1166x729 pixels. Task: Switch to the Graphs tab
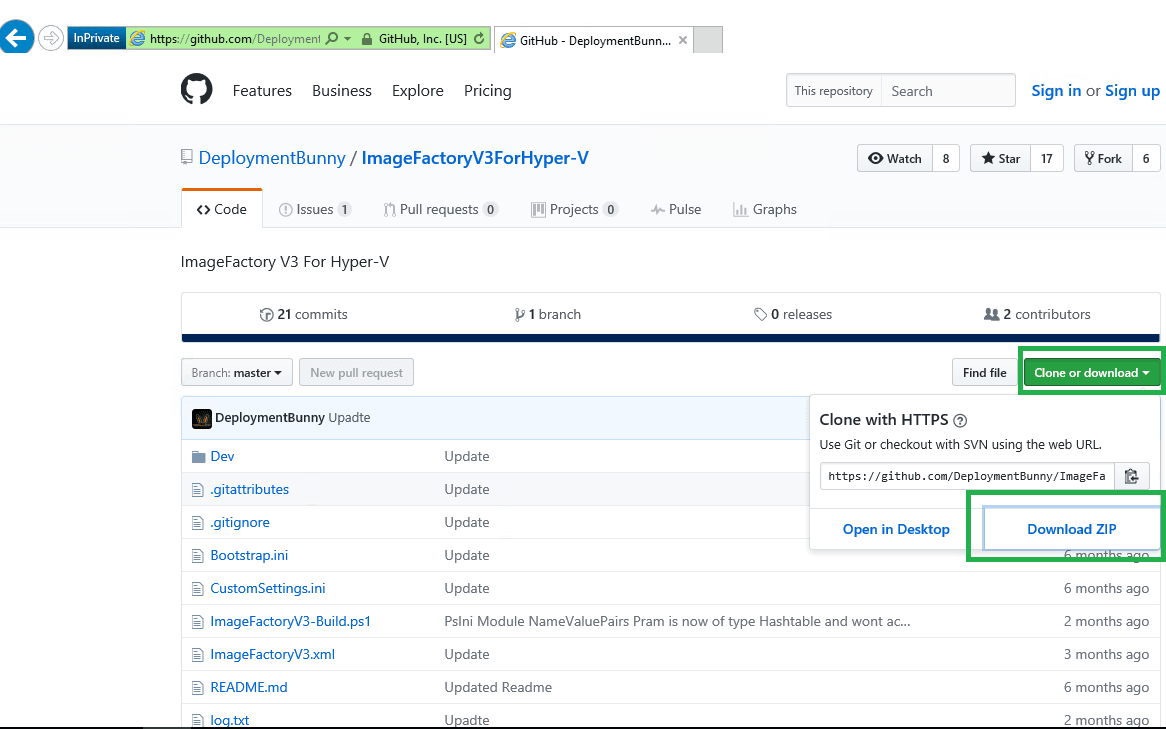pyautogui.click(x=765, y=209)
